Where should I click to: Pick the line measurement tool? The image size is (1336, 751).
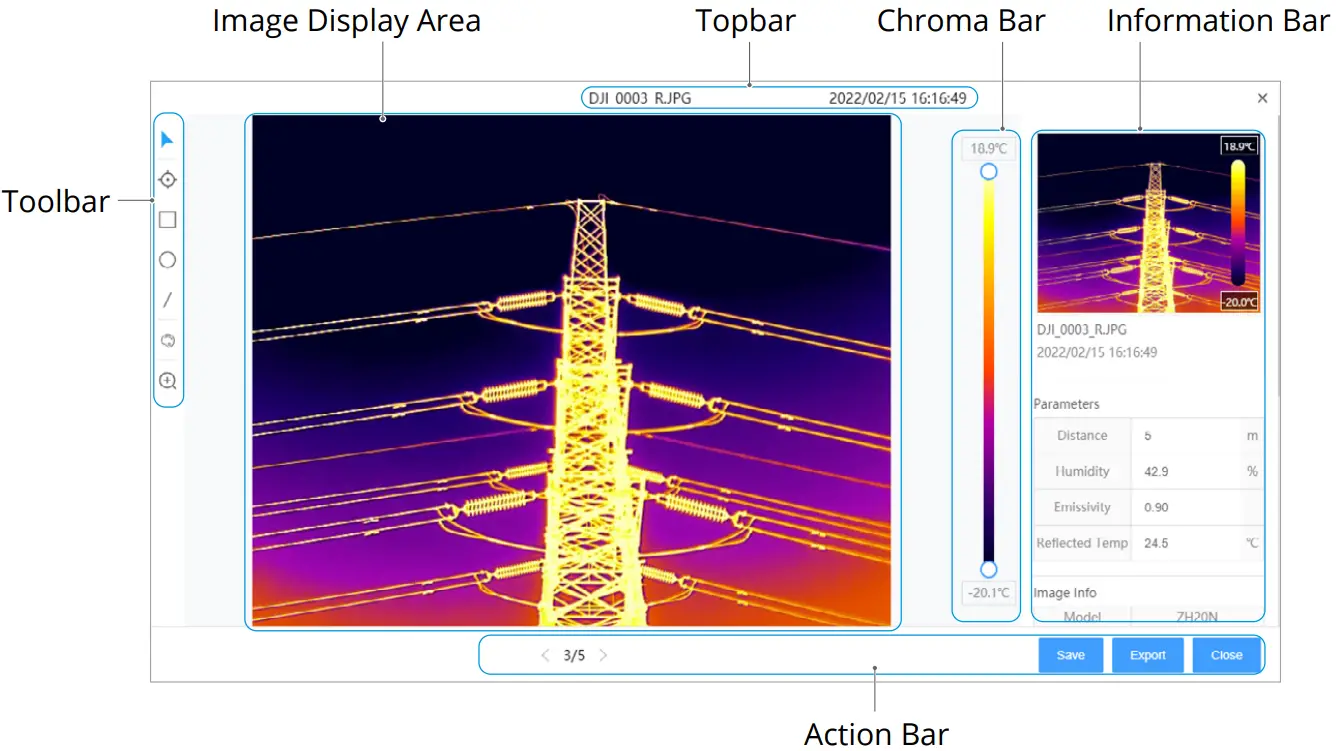point(167,299)
